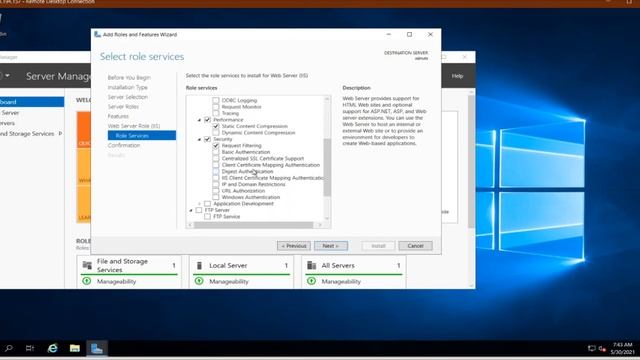
Task: Select the Role Services step
Action: point(142,136)
